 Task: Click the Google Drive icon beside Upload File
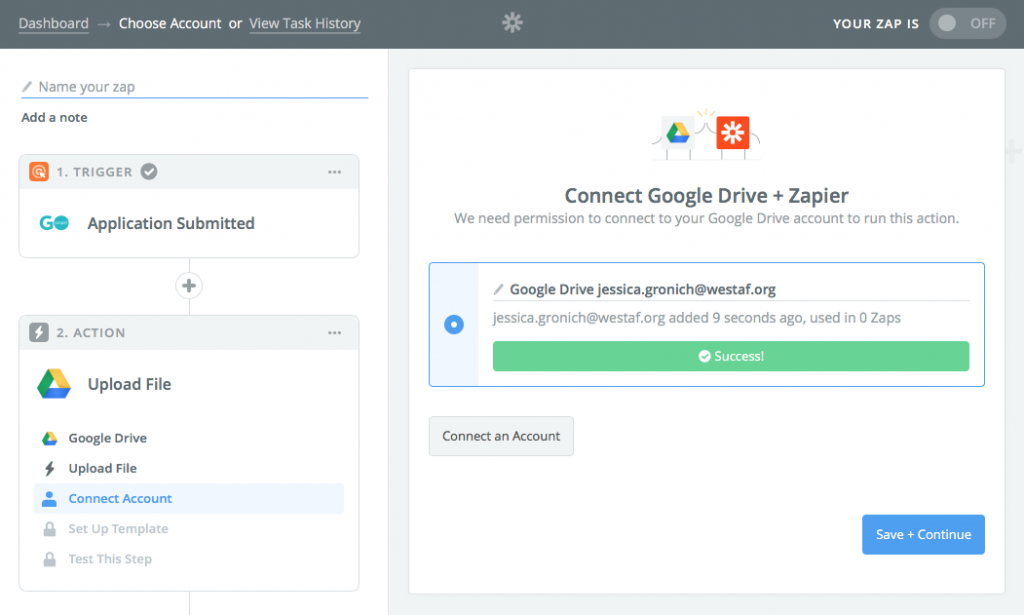click(x=54, y=384)
